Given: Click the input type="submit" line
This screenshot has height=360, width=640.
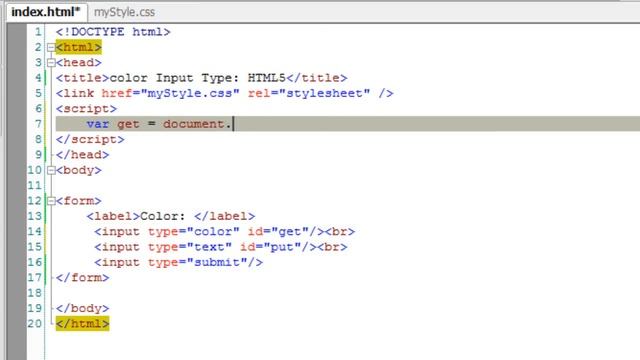Looking at the screenshot, I should [x=178, y=262].
